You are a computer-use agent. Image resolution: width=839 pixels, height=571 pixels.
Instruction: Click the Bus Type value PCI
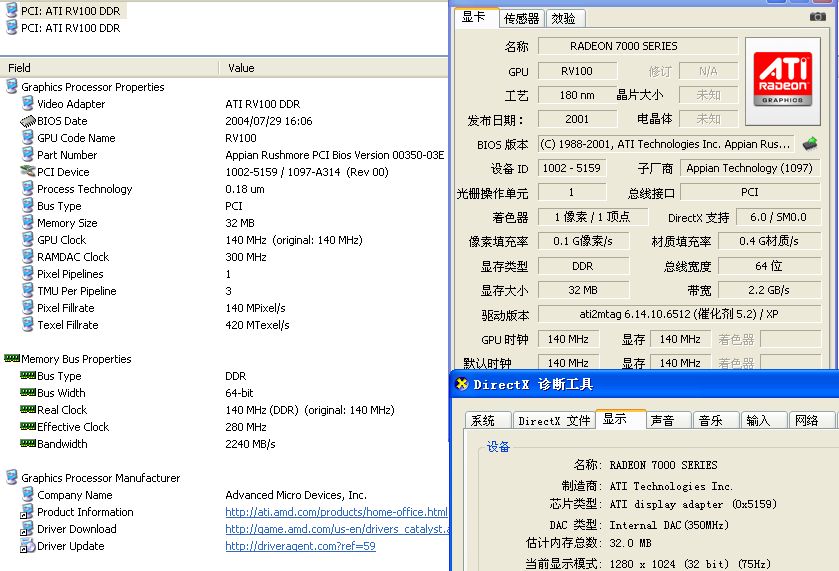(x=234, y=206)
